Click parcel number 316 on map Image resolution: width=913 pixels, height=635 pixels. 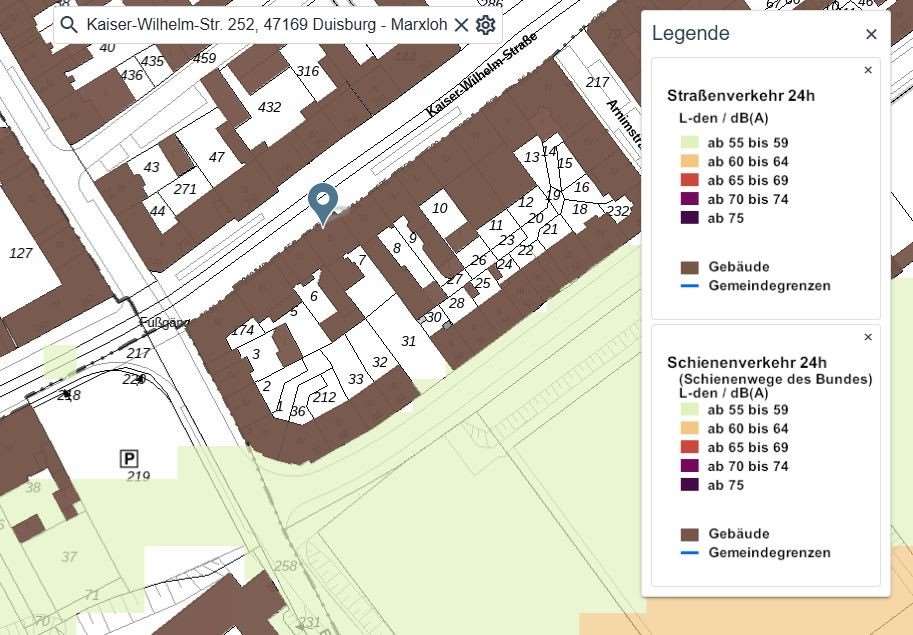click(307, 71)
